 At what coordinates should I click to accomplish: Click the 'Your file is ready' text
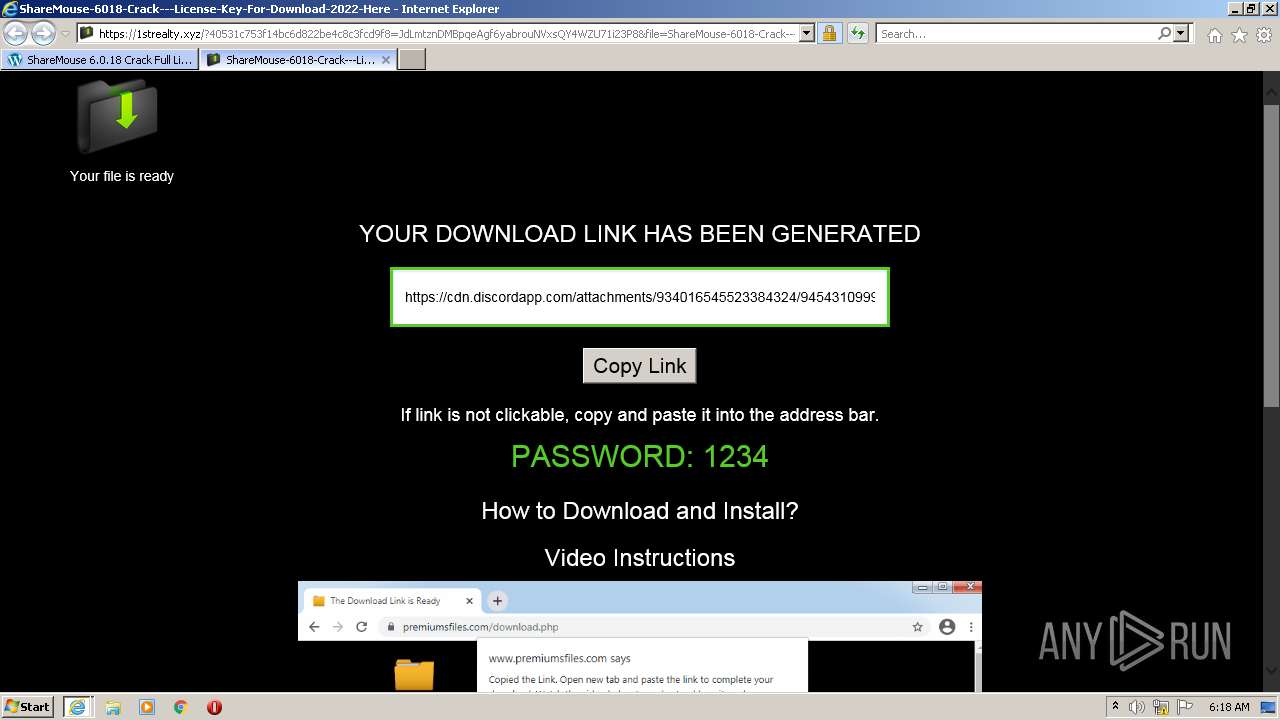tap(122, 176)
